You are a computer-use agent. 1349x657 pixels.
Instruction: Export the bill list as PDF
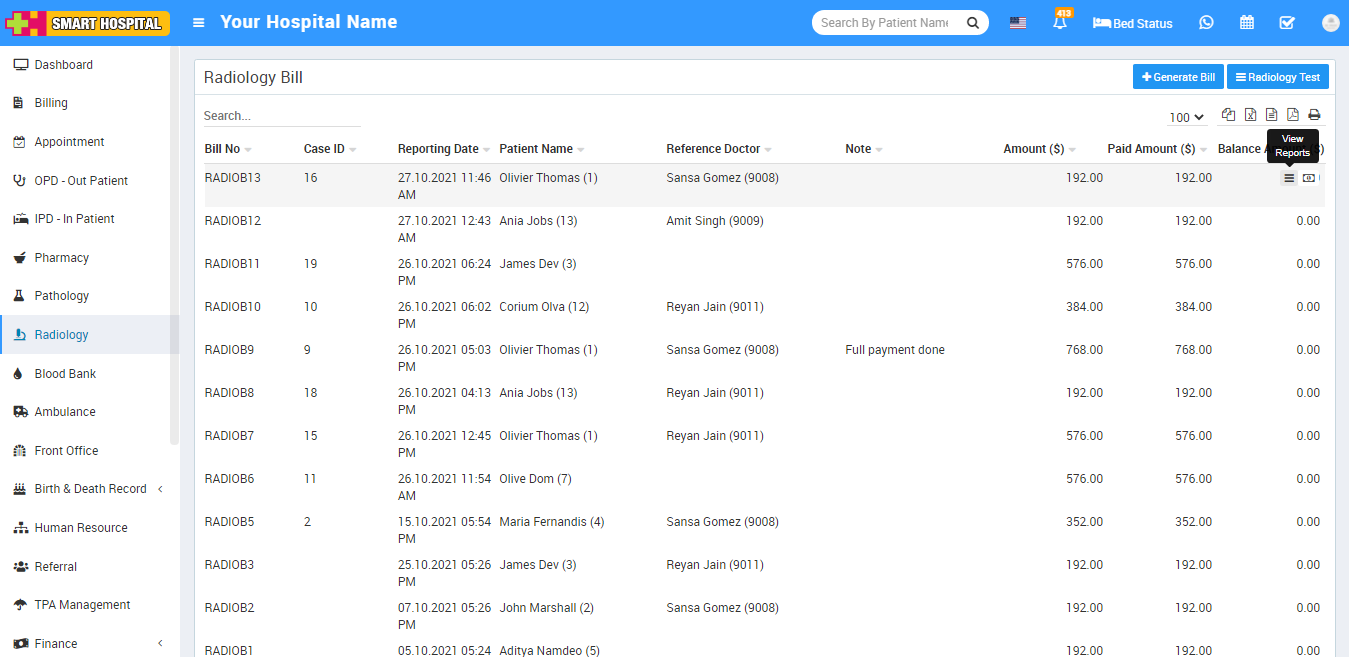(x=1293, y=115)
